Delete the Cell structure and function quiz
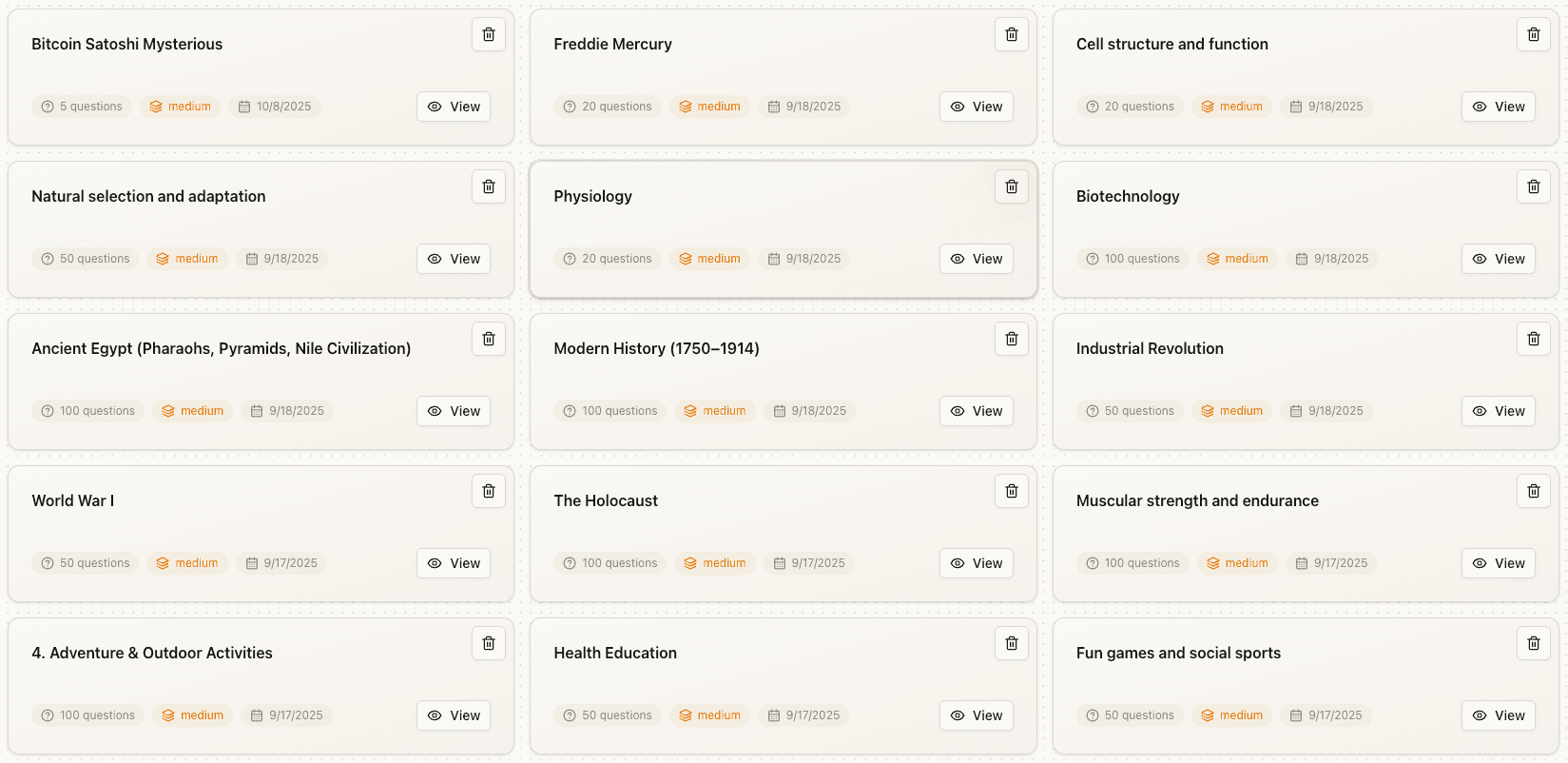 coord(1534,34)
